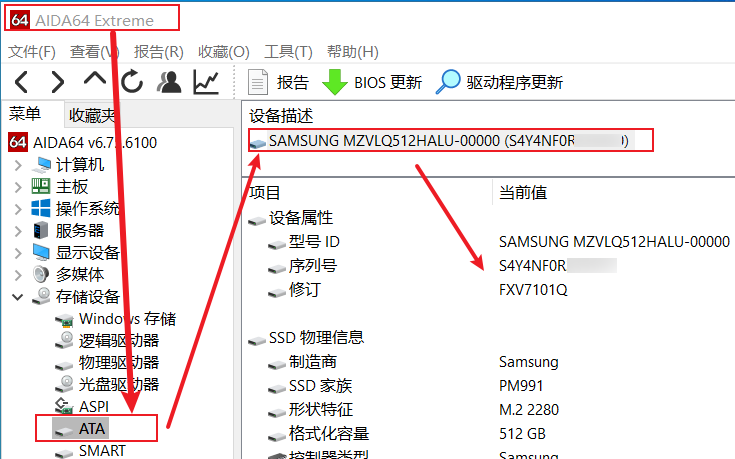Click the Back navigation arrow
This screenshot has height=459, width=735.
coord(22,82)
